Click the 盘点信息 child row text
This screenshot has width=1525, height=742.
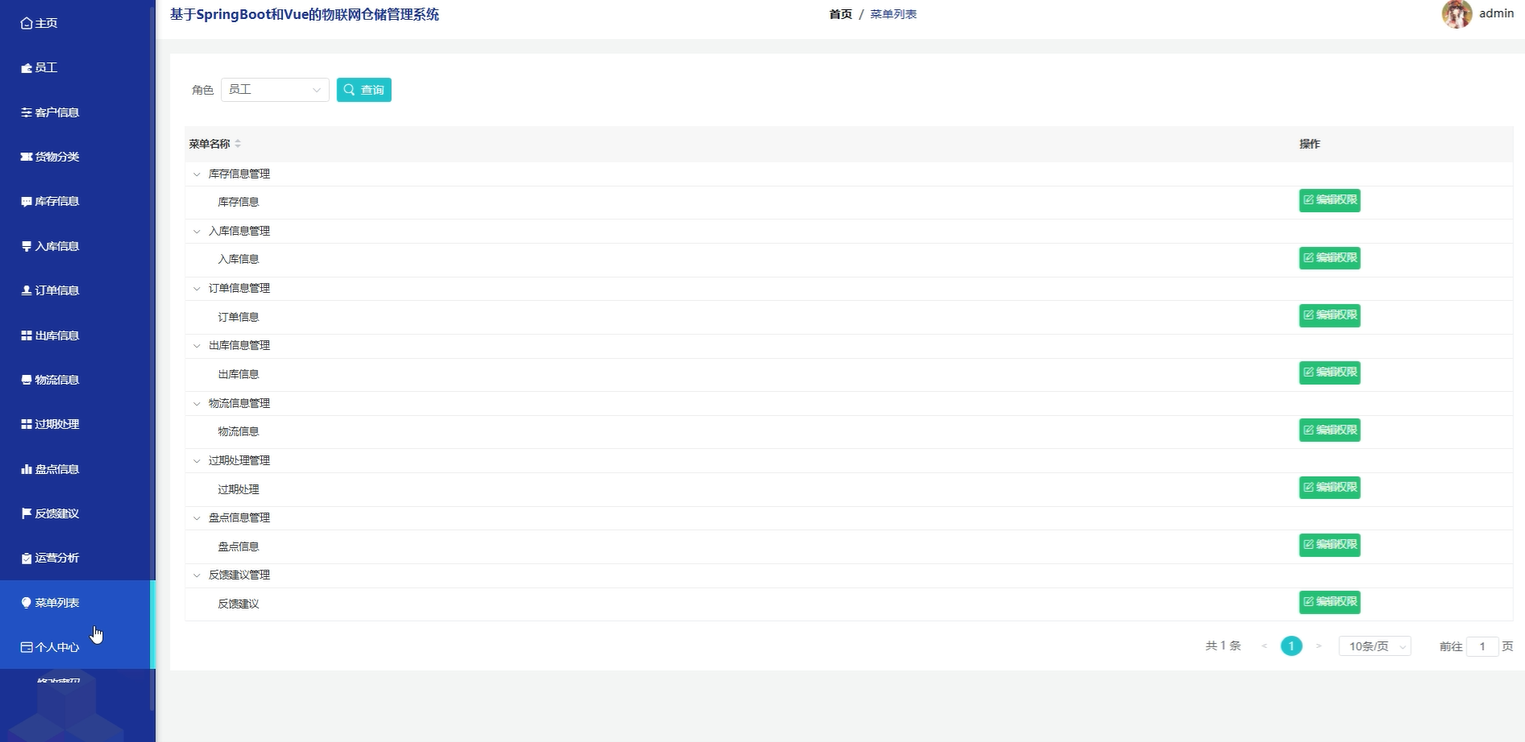pyautogui.click(x=238, y=547)
